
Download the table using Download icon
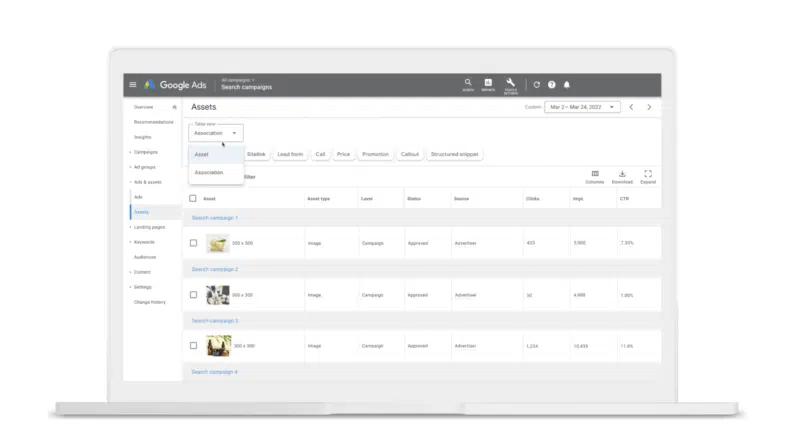(x=622, y=175)
